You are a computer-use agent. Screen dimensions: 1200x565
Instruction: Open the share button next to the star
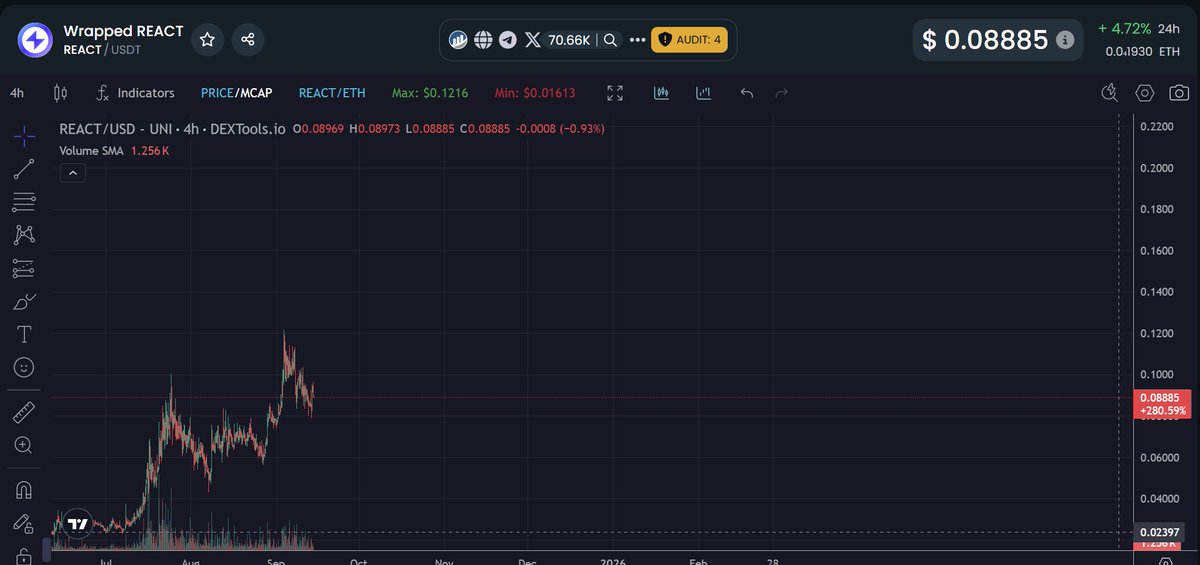[x=248, y=40]
